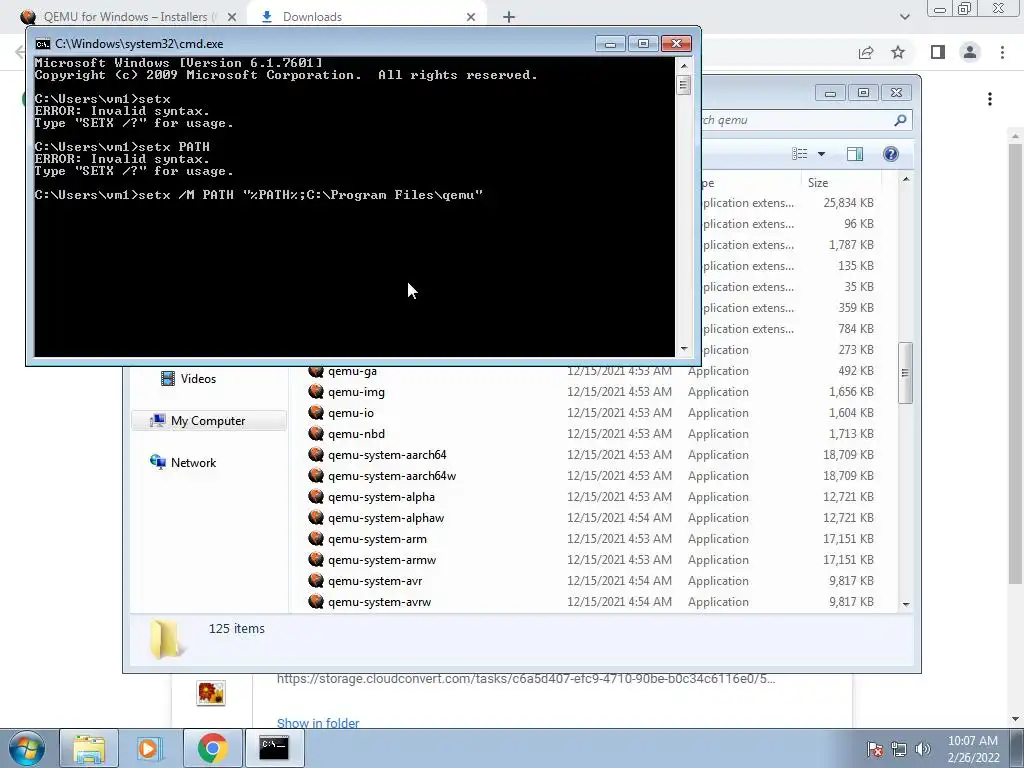This screenshot has width=1024, height=768.
Task: Open the view options dropdown arrow
Action: [822, 154]
